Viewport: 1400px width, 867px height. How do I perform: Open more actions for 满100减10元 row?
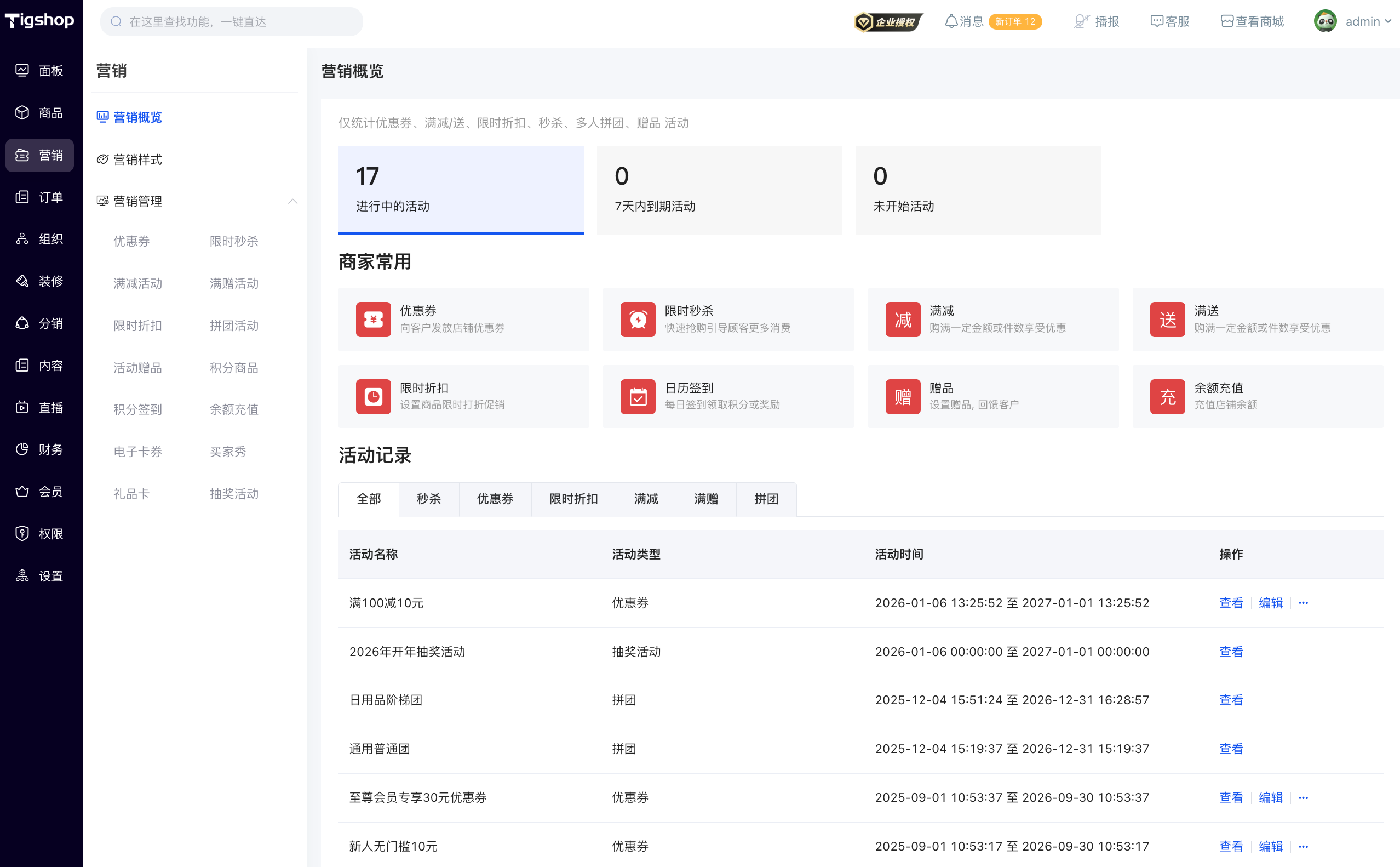coord(1303,603)
